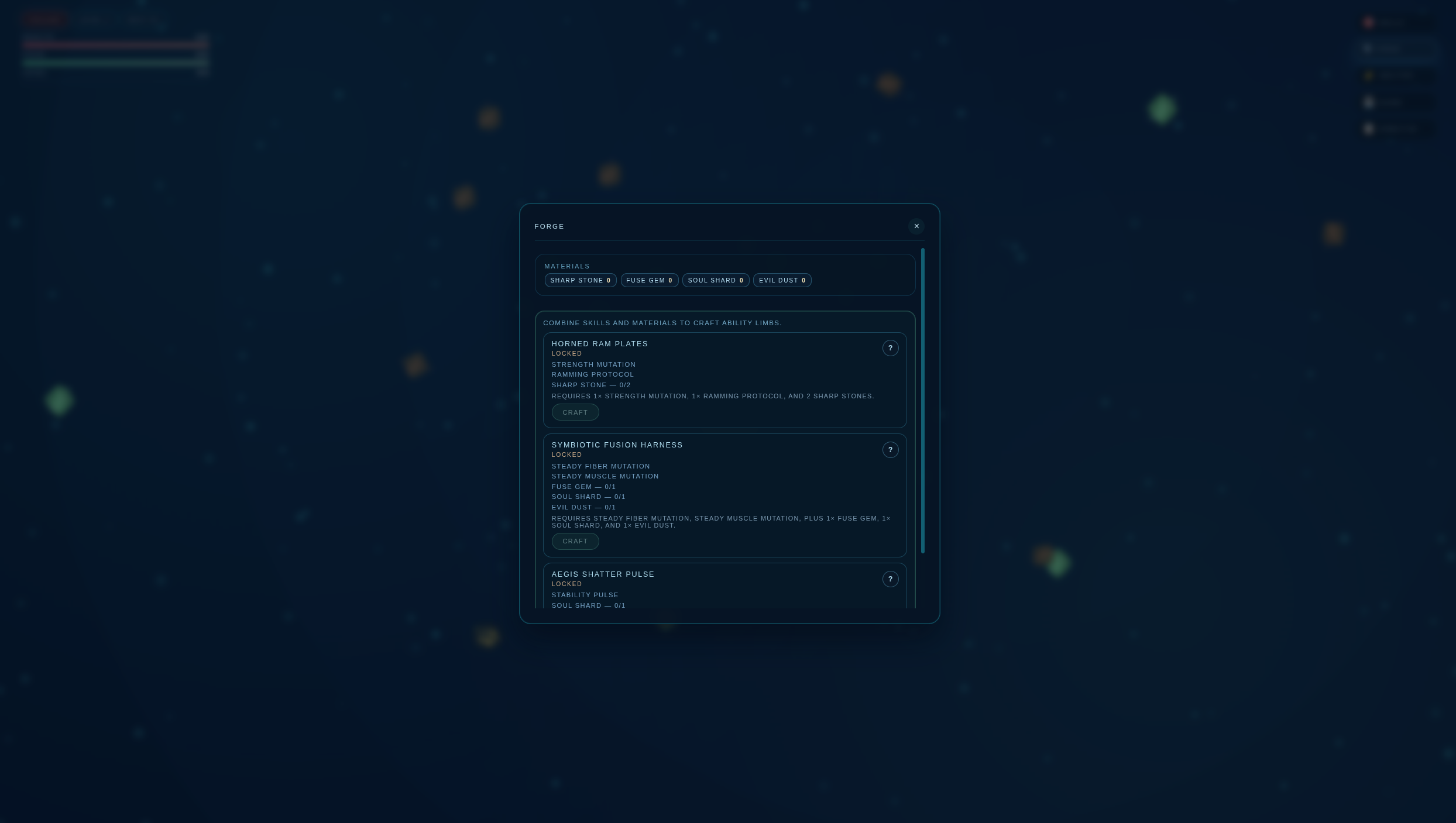
Task: Select the Soul Shard material chip
Action: (715, 280)
